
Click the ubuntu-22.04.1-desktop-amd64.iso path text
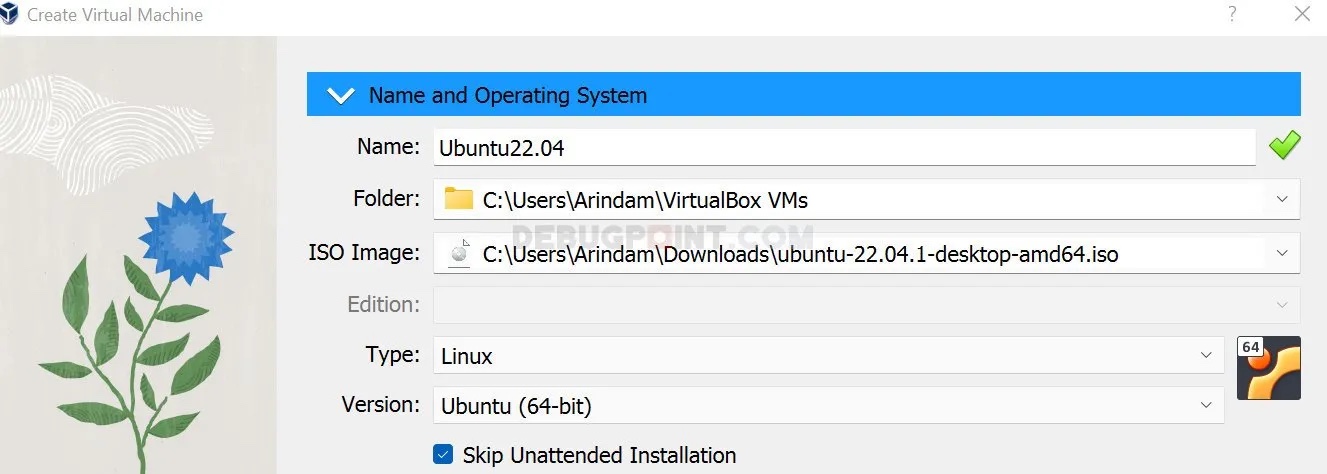coord(800,255)
